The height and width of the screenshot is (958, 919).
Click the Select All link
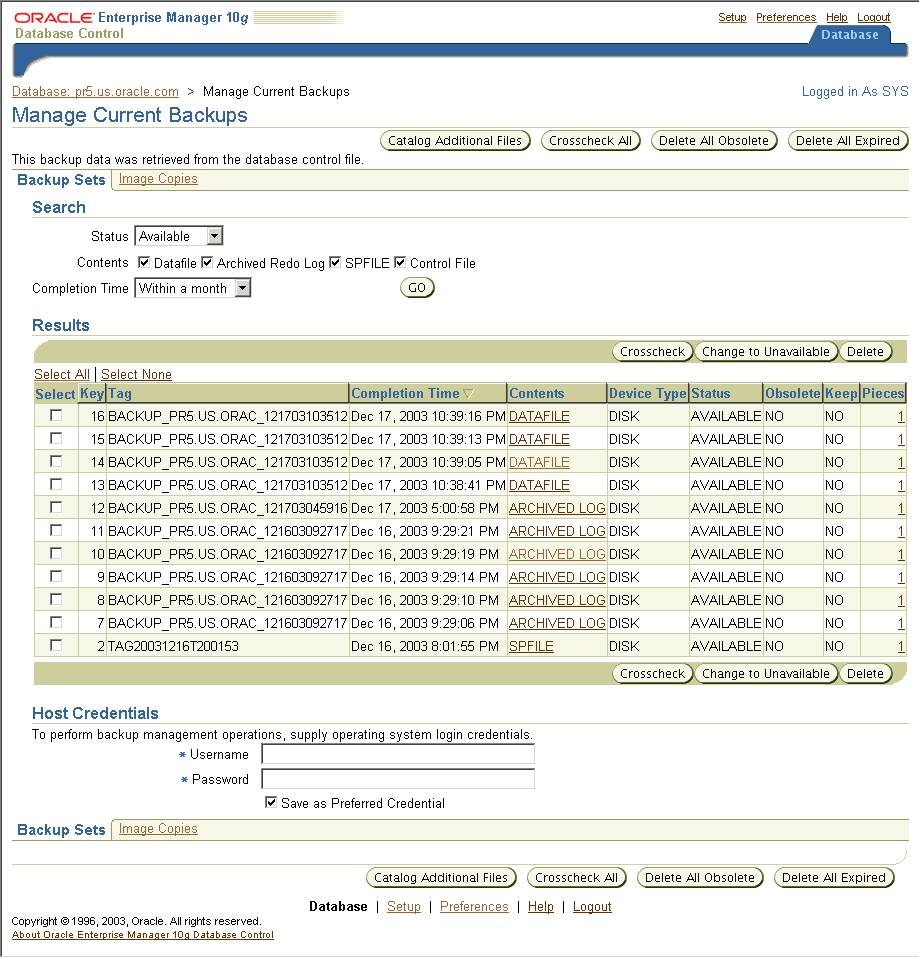61,374
